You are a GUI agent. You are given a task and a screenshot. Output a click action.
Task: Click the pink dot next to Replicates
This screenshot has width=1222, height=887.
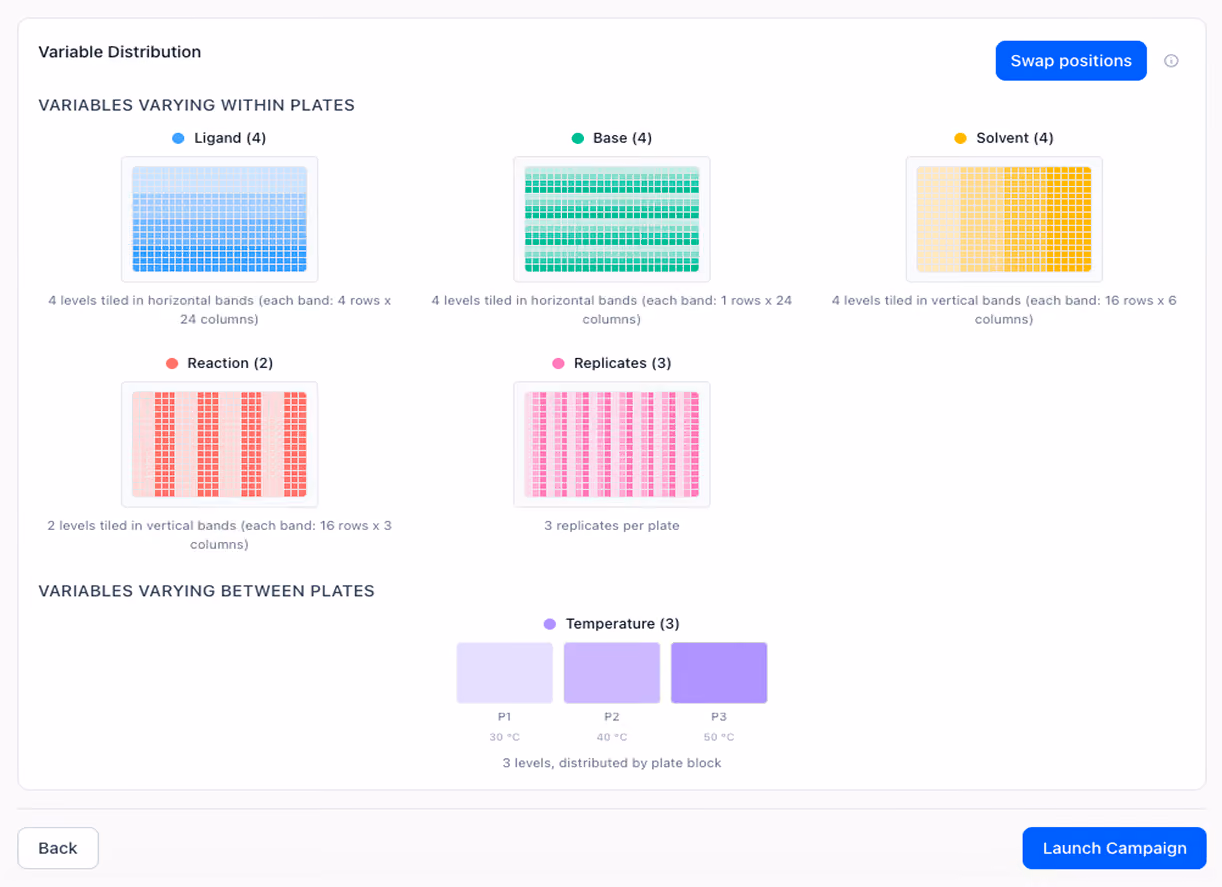(x=558, y=364)
